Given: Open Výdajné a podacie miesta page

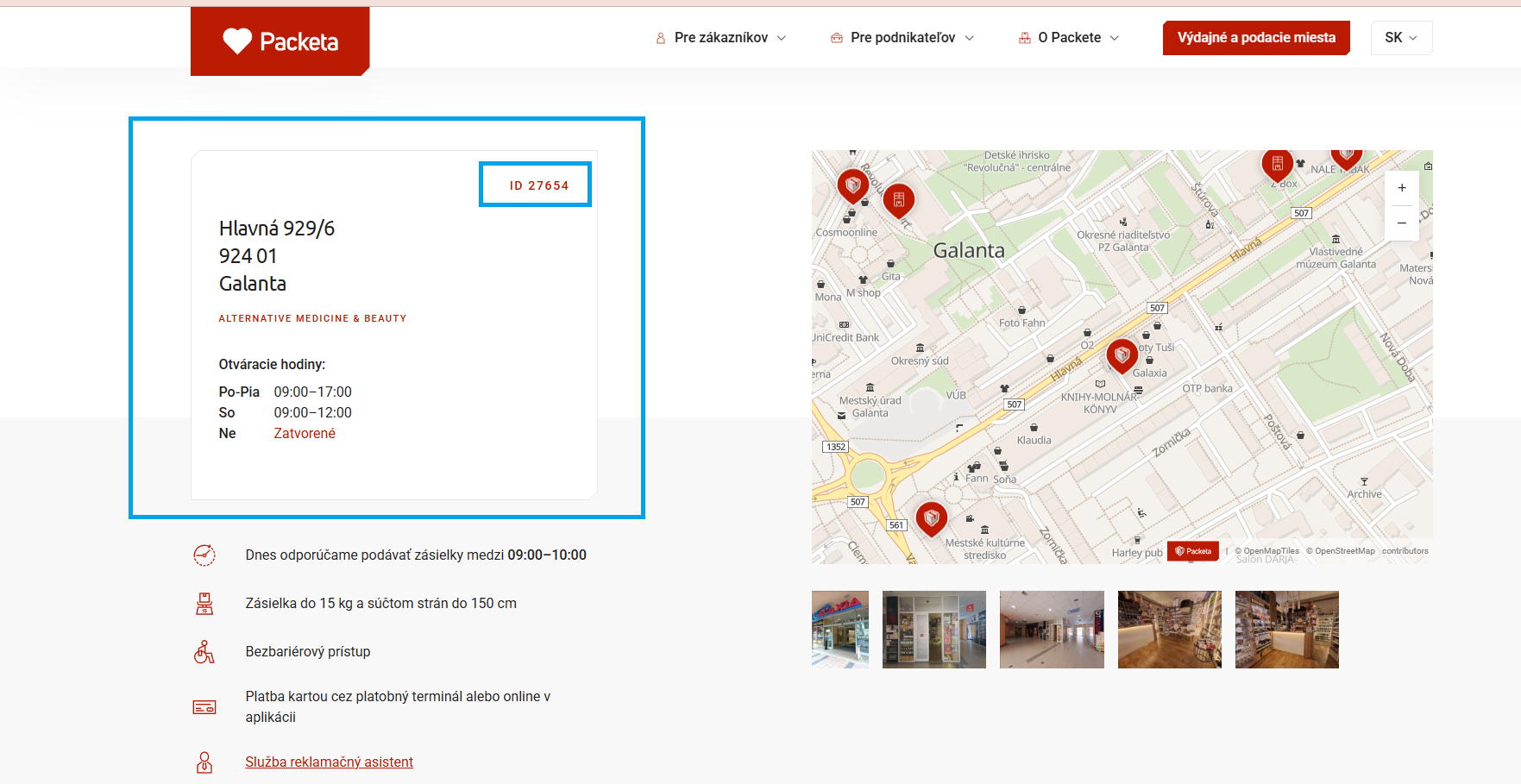Looking at the screenshot, I should click(x=1256, y=38).
